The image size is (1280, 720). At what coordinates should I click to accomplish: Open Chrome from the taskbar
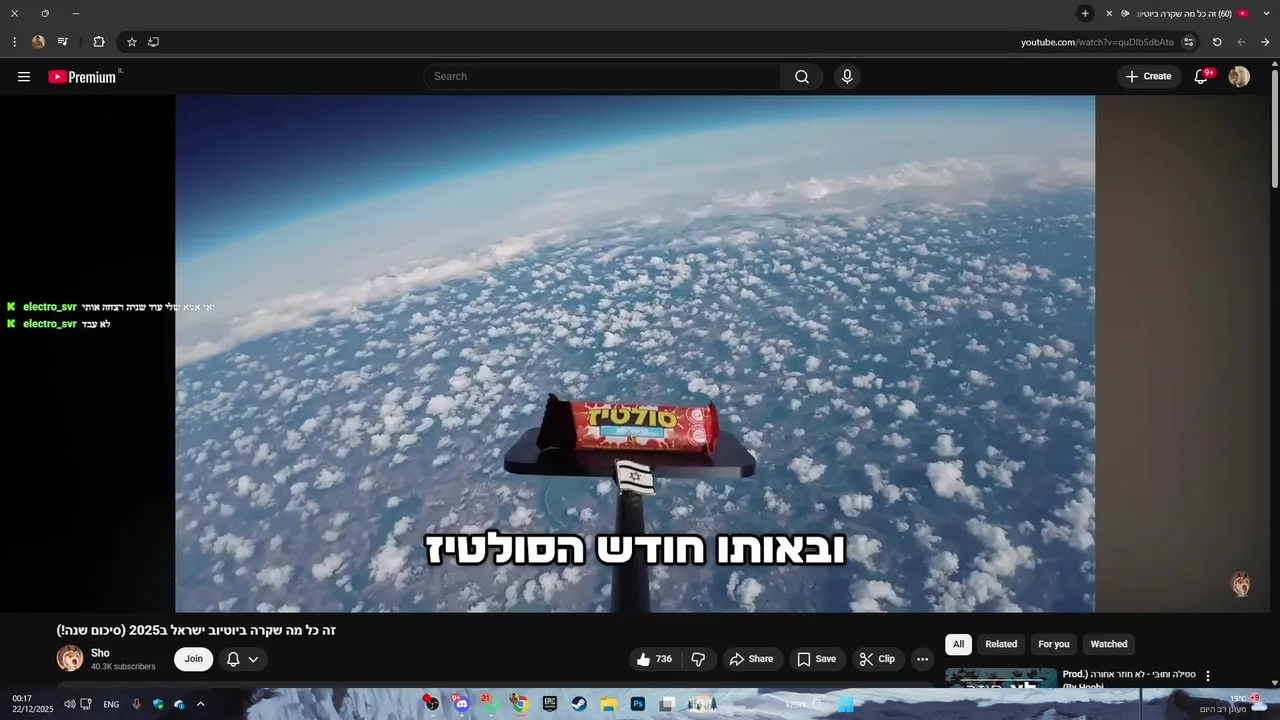coord(519,704)
